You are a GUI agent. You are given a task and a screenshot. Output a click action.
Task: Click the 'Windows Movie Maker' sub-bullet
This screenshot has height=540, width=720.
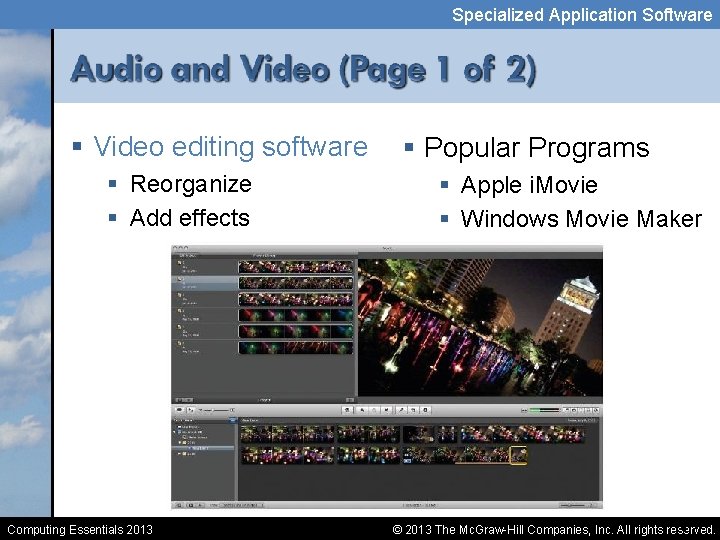click(x=581, y=219)
